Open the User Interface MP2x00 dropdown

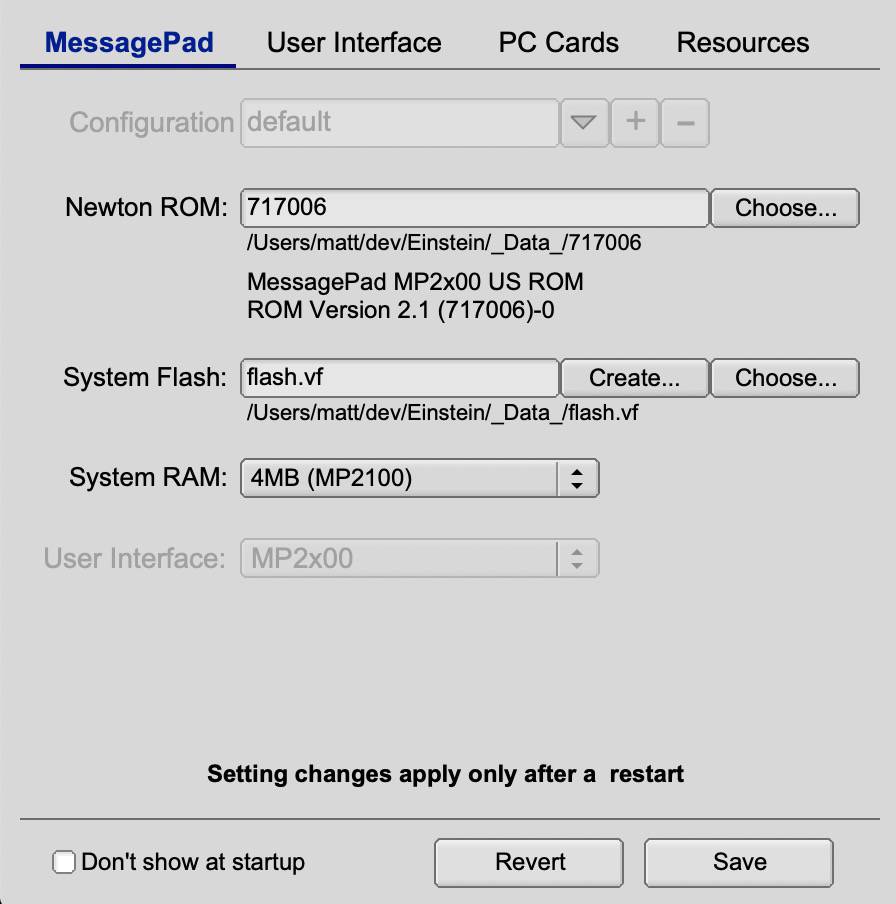419,558
